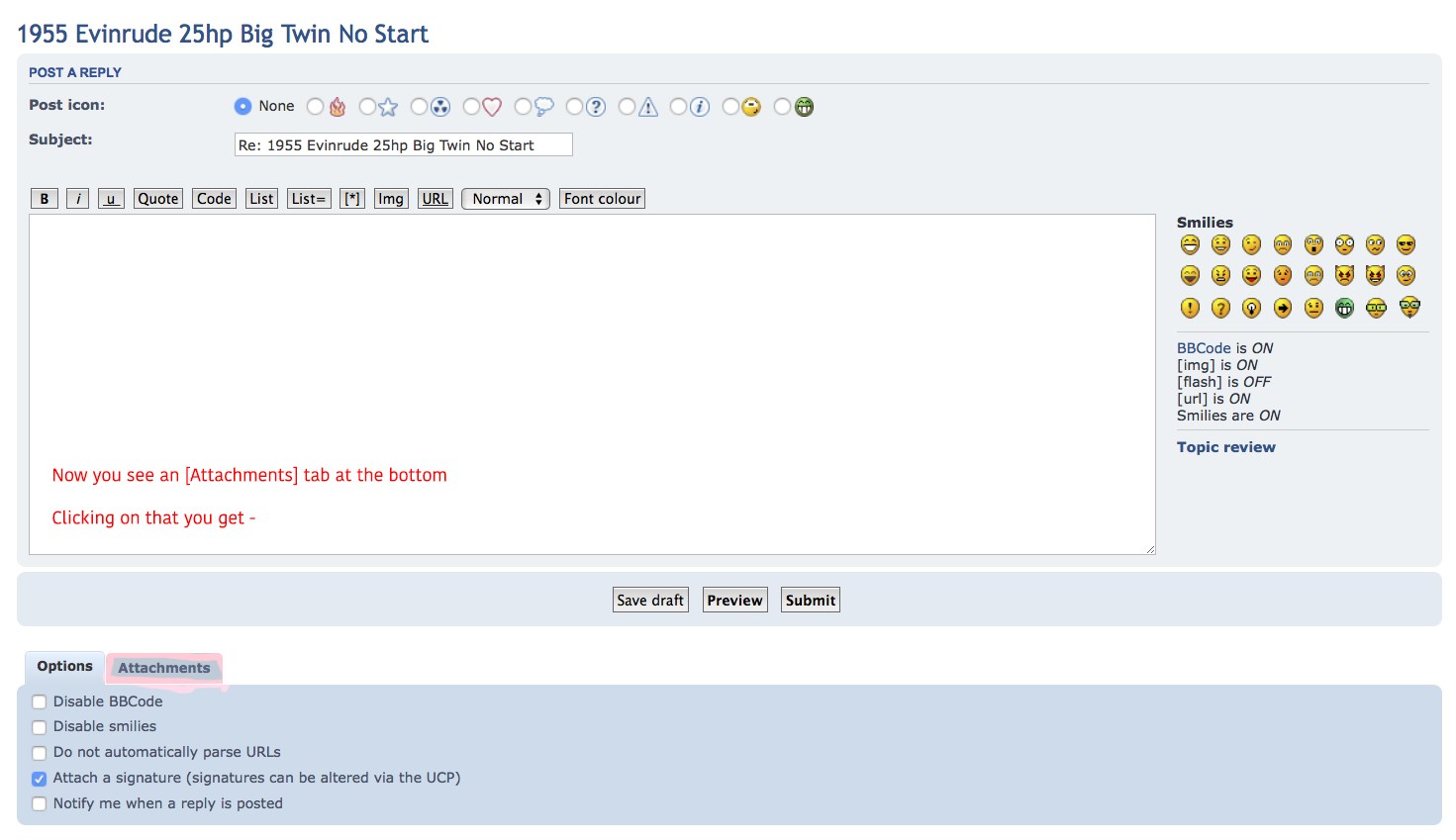Image resolution: width=1456 pixels, height=840 pixels.
Task: Tick the Disable smilies checkbox
Action: point(40,727)
